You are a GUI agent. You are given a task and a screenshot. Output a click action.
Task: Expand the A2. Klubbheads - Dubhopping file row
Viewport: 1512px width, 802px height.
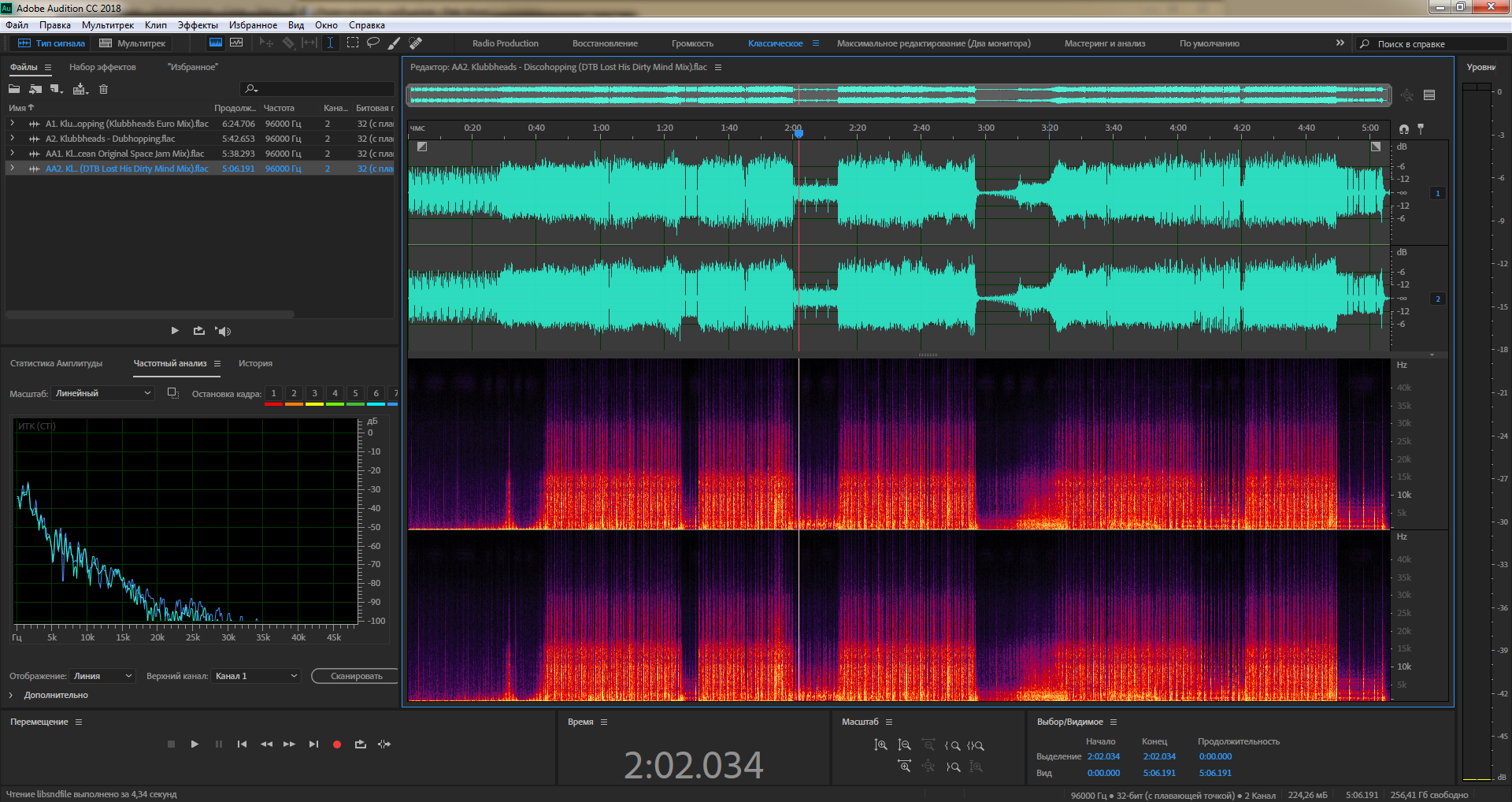(x=12, y=139)
